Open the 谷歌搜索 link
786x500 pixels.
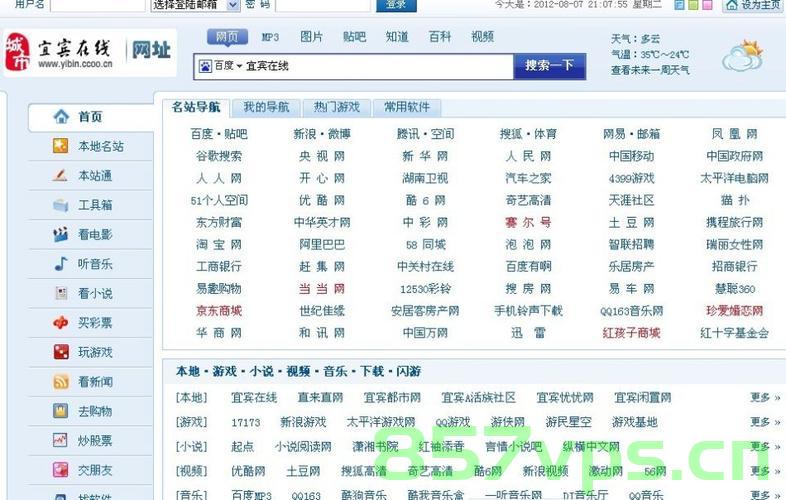(219, 156)
